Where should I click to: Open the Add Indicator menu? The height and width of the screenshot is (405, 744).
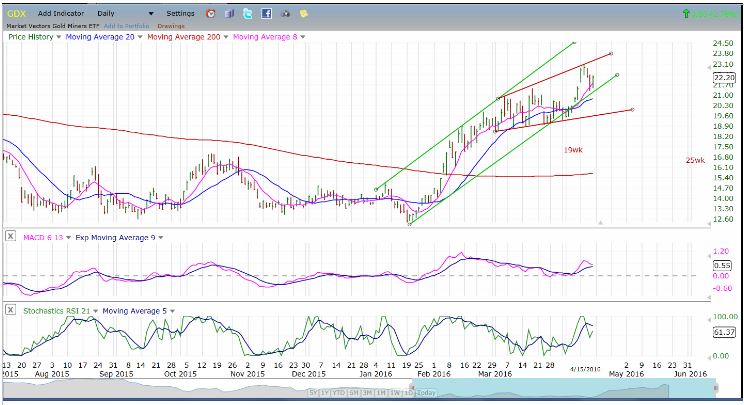(x=61, y=14)
